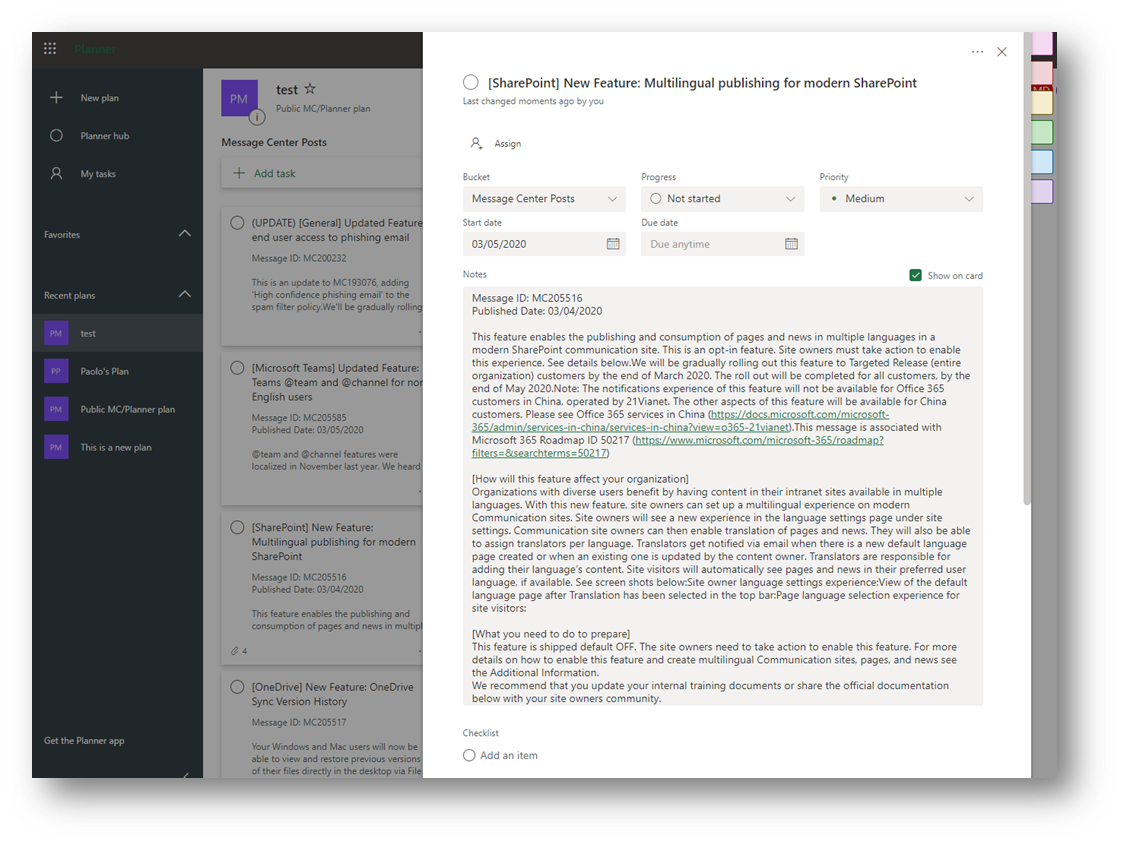Select the test plan in Recent plans

pos(117,333)
